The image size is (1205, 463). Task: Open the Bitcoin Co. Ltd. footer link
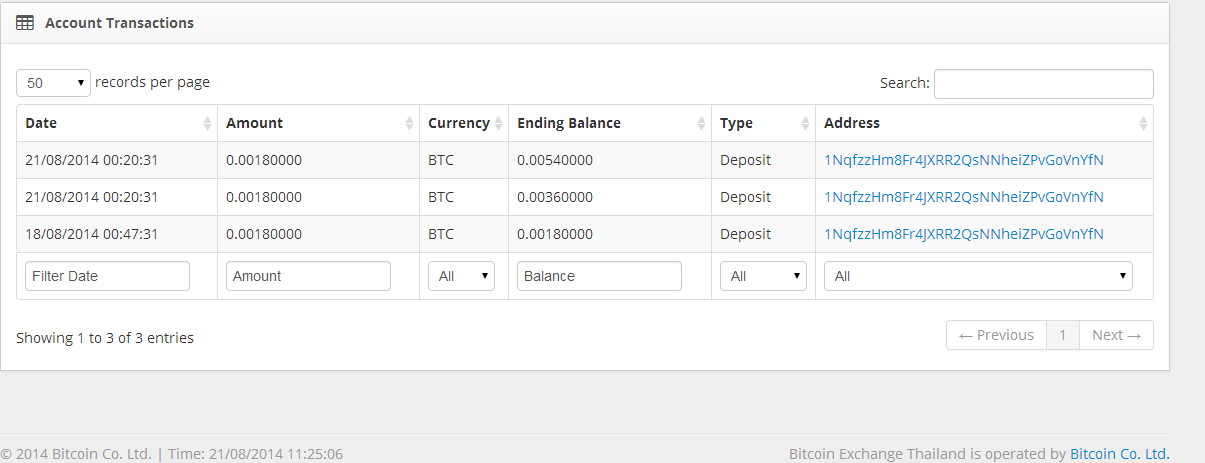tap(1119, 454)
